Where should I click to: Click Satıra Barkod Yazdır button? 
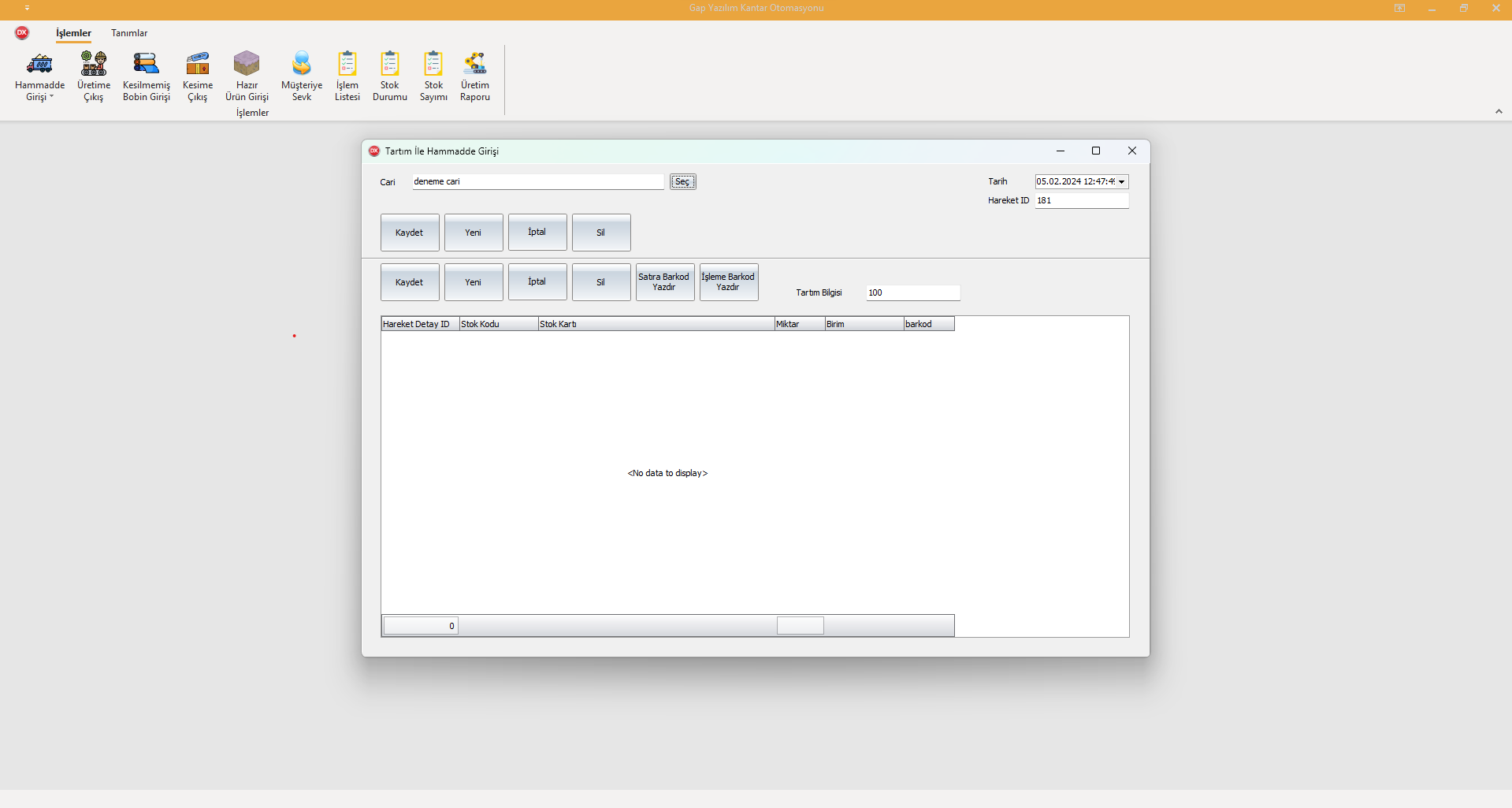pyautogui.click(x=664, y=282)
